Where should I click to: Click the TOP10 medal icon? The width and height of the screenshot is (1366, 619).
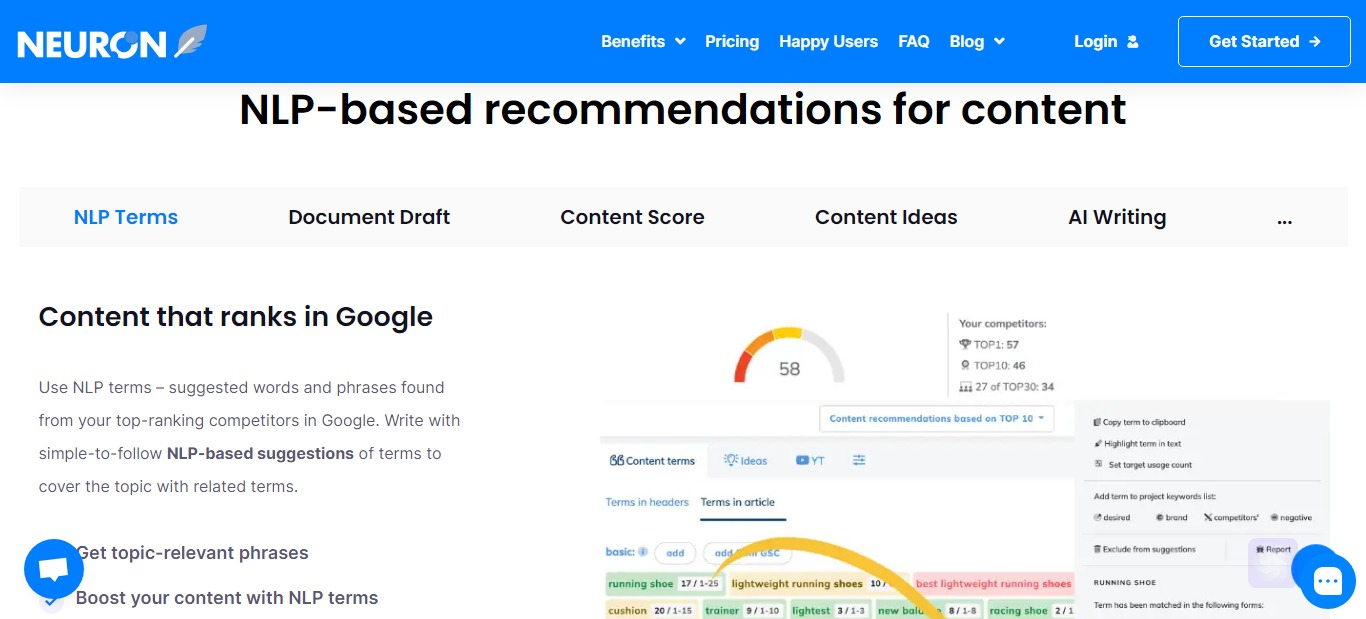point(965,365)
